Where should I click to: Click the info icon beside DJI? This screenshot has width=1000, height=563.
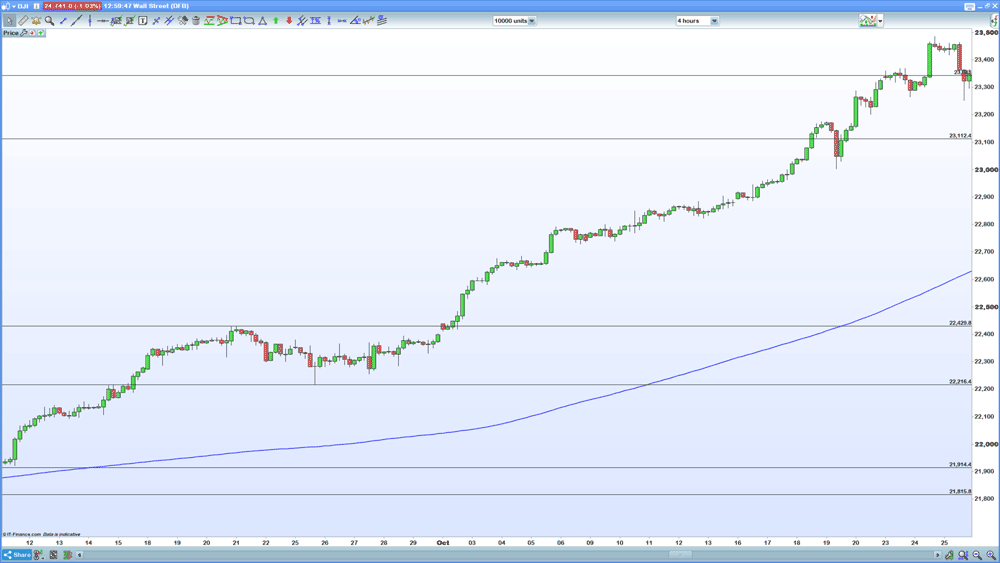36,6
